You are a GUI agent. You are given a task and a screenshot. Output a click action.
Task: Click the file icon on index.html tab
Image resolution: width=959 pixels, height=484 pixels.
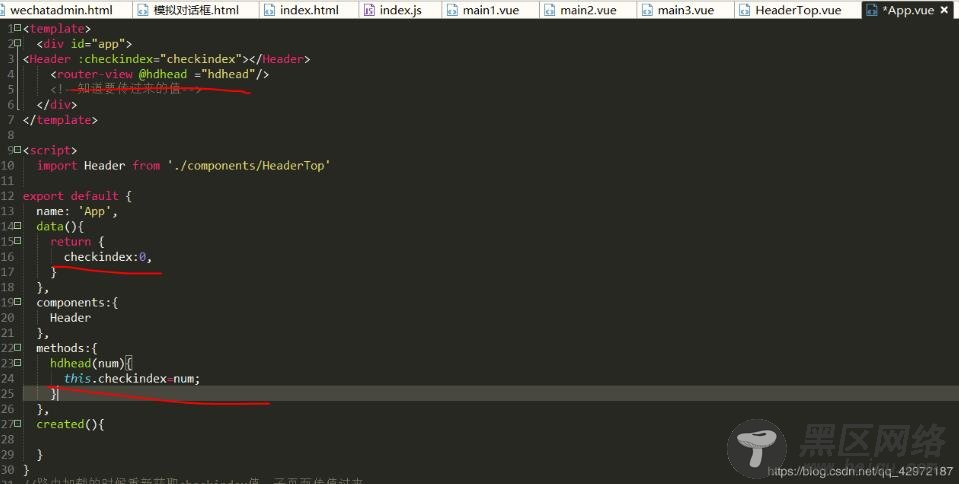point(269,10)
